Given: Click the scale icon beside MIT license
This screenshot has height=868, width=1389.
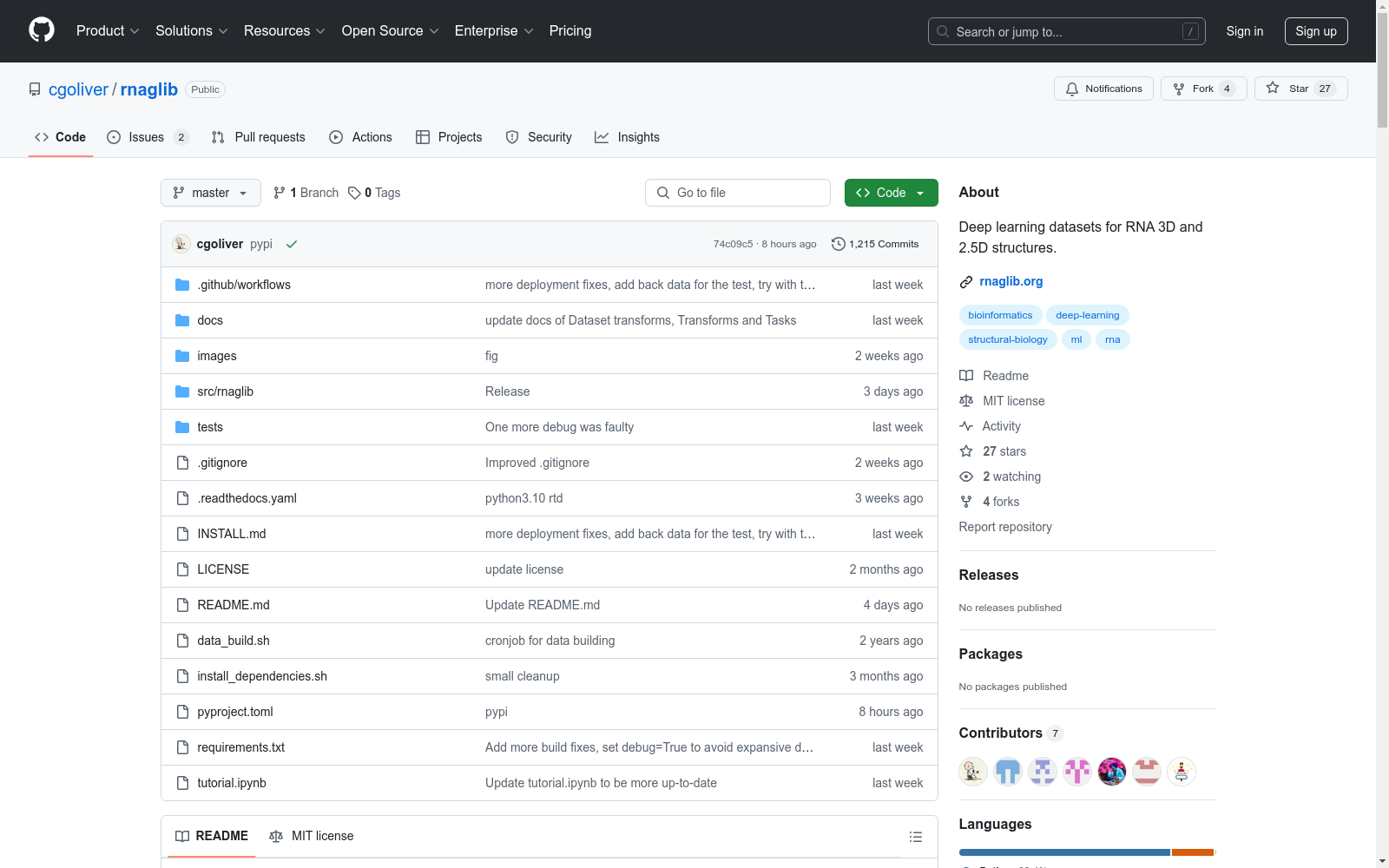Looking at the screenshot, I should pos(966,401).
